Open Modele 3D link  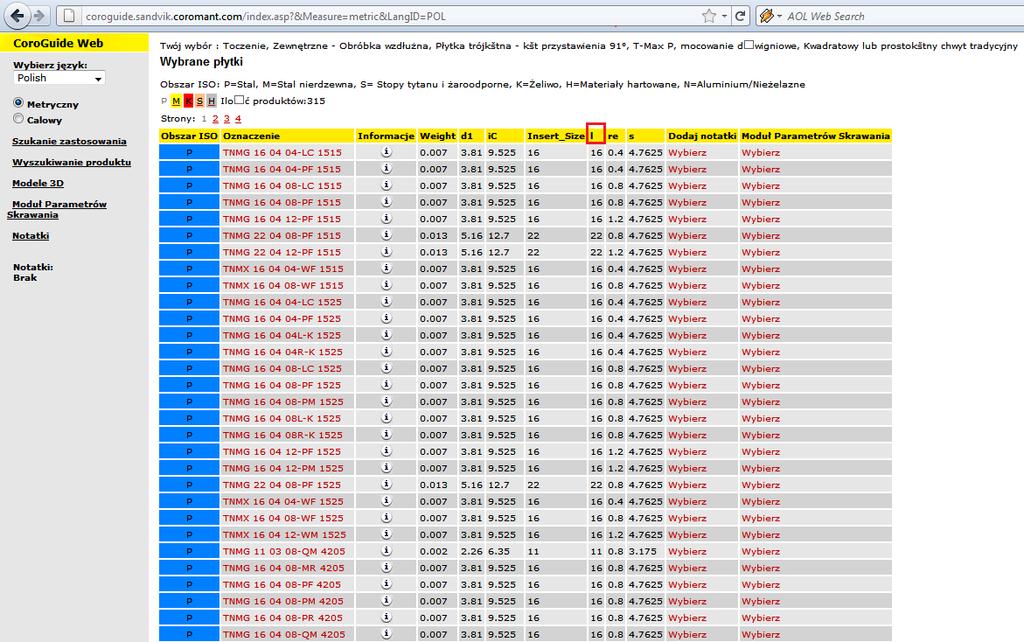click(x=38, y=183)
